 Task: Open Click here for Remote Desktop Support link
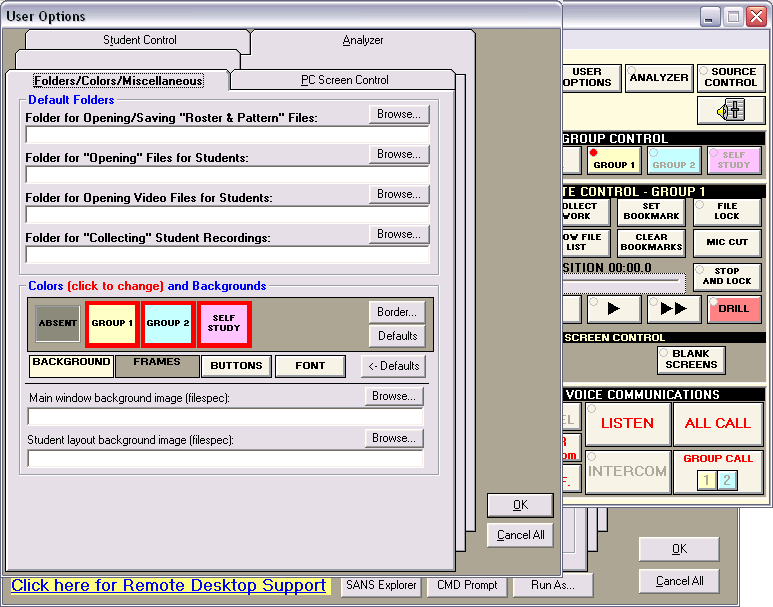[x=168, y=586]
